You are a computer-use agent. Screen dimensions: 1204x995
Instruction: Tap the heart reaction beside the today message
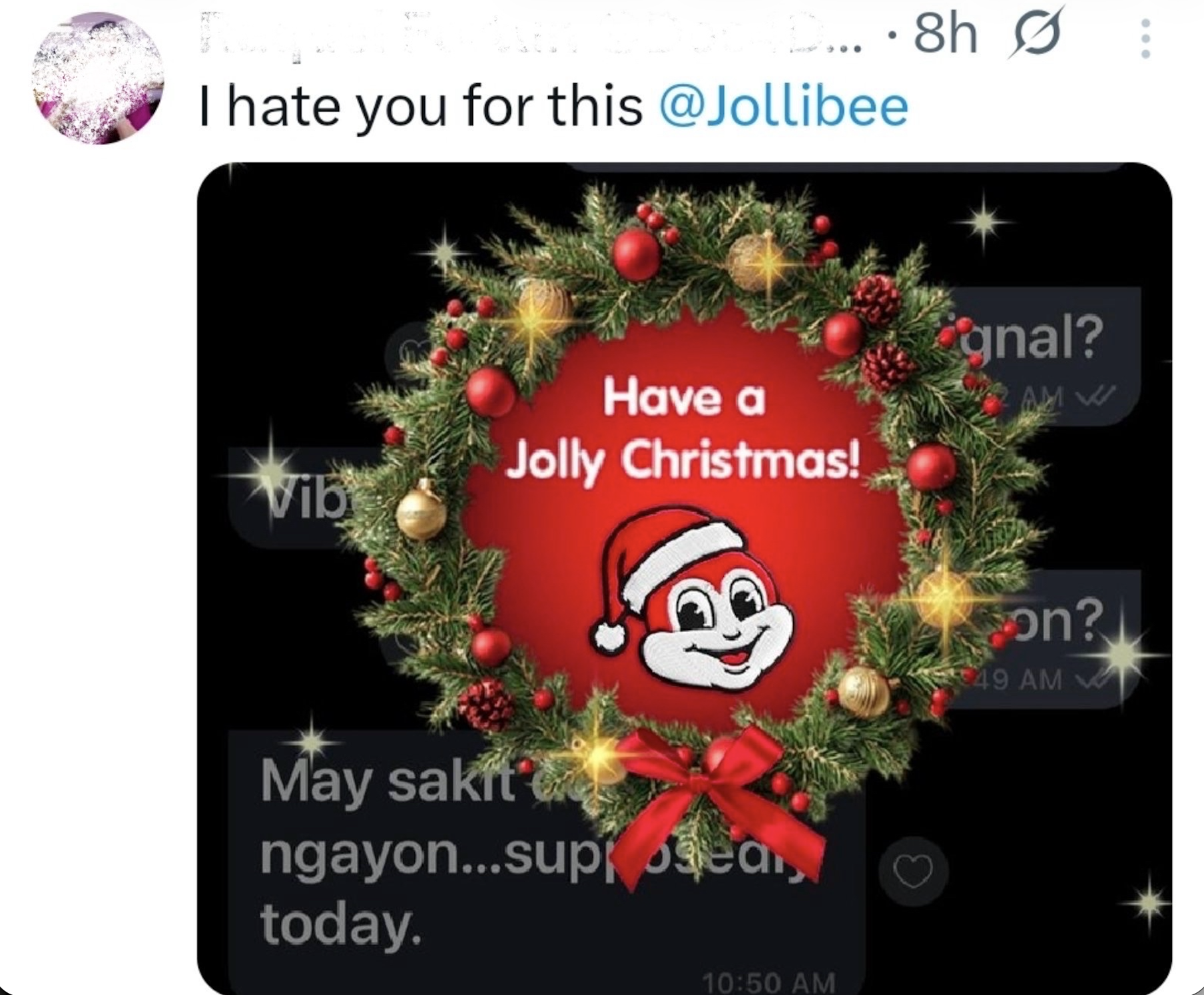(913, 871)
